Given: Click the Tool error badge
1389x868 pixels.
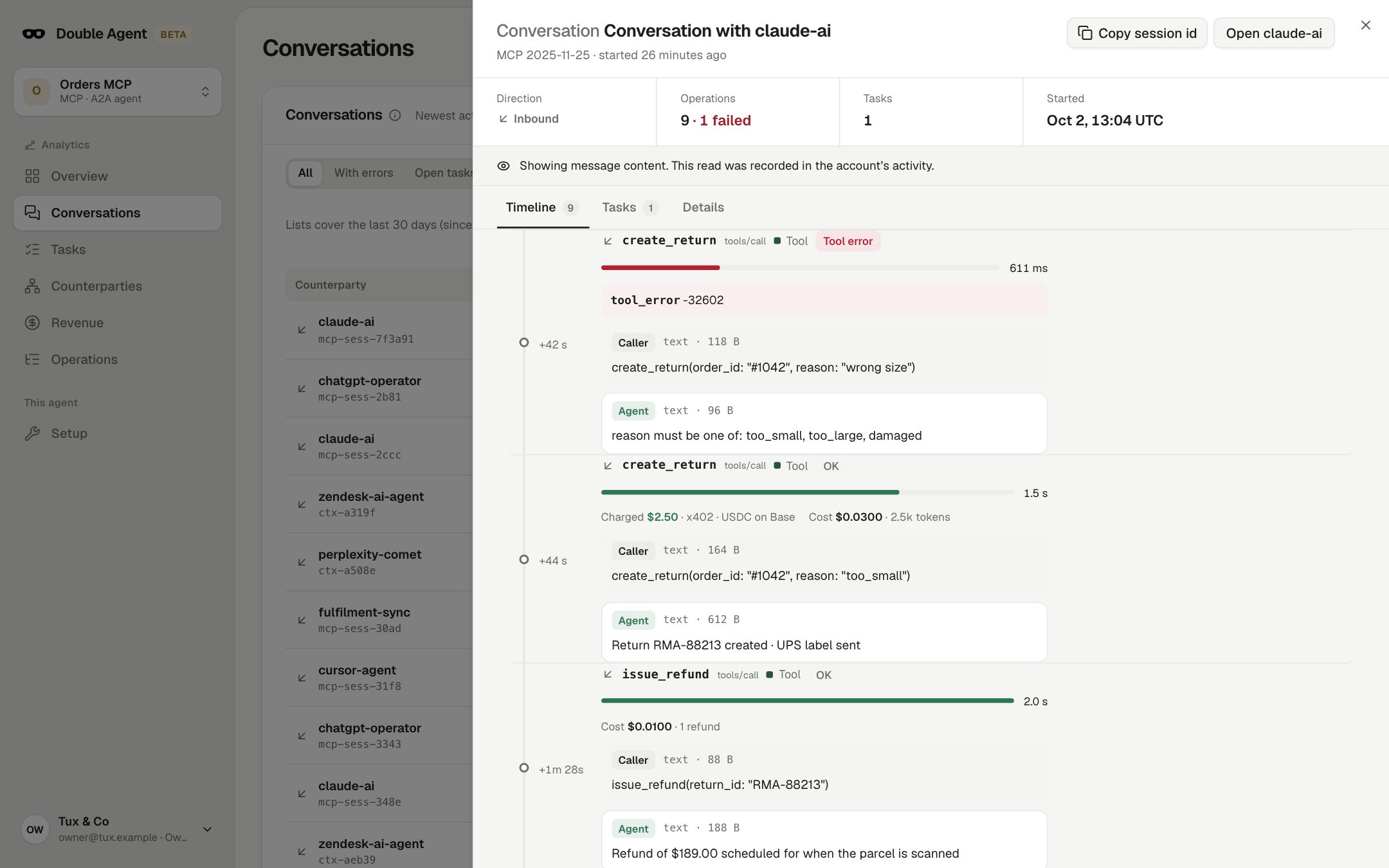Looking at the screenshot, I should (848, 241).
